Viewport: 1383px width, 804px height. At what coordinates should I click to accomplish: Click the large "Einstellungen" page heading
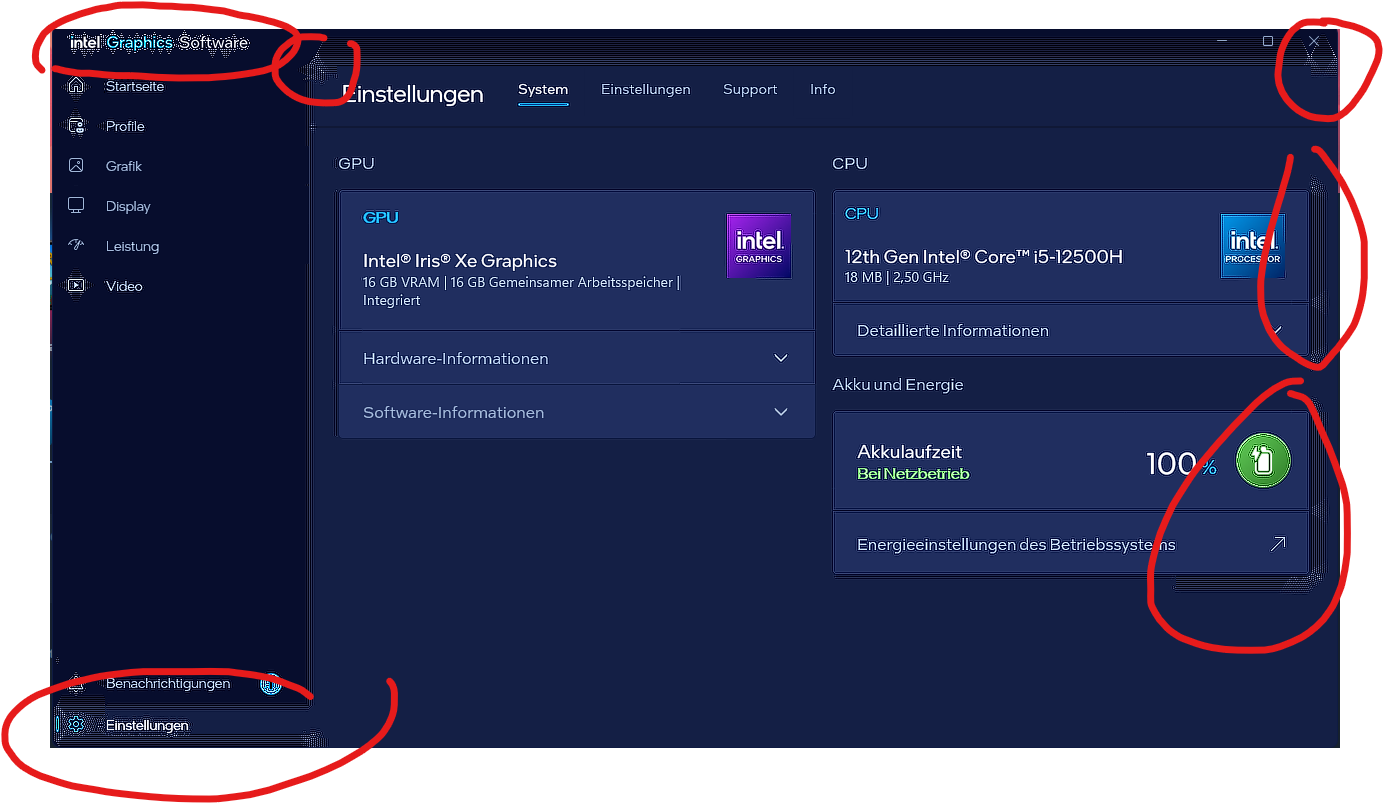(x=413, y=94)
